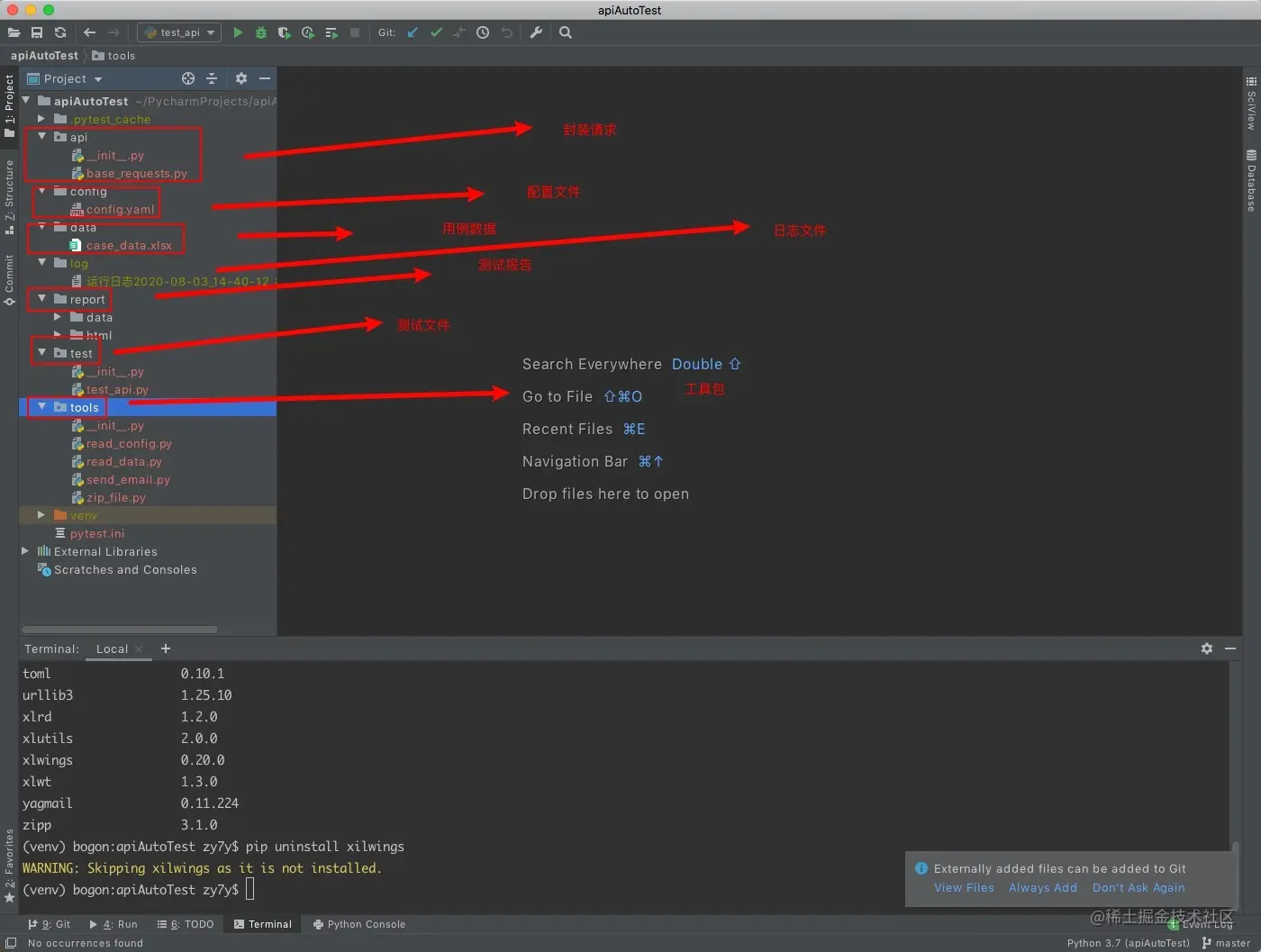Select zip_file.py file
The height and width of the screenshot is (952, 1261).
[x=115, y=497]
